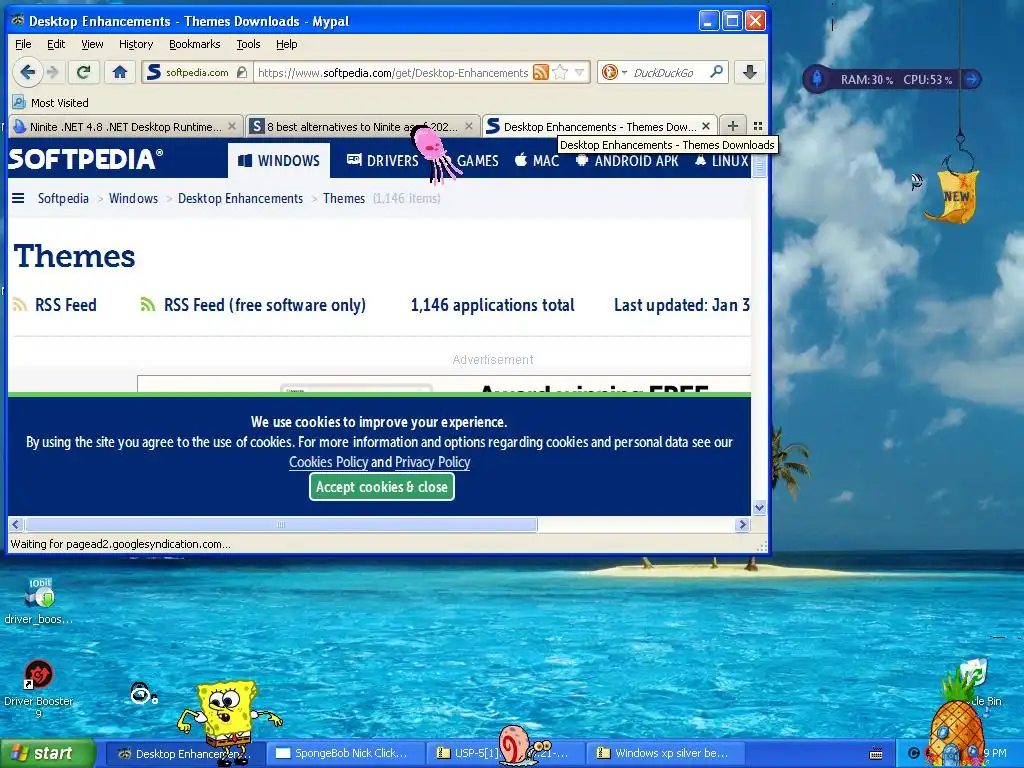Close the 8 best alternatives tab
Viewport: 1024px width, 768px height.
pyautogui.click(x=469, y=127)
